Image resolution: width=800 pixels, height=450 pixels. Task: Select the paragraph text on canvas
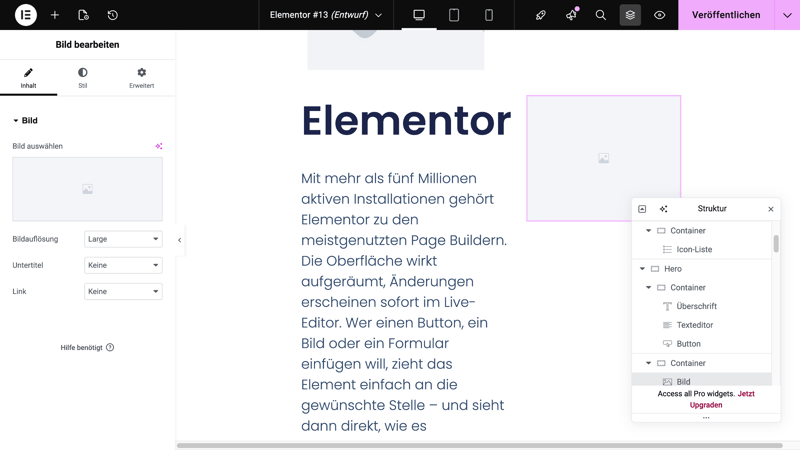(404, 302)
